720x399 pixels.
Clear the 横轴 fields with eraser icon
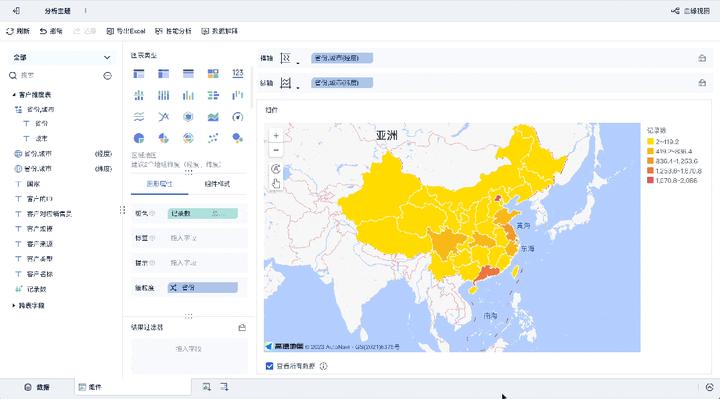tap(702, 58)
